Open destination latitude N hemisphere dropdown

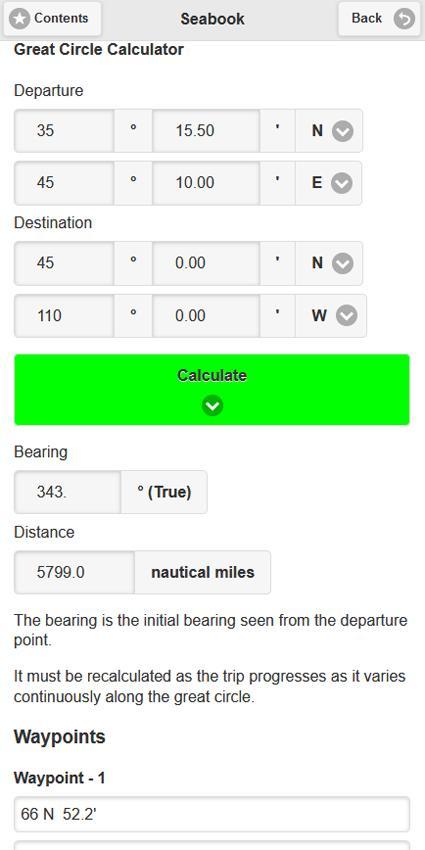pos(329,263)
